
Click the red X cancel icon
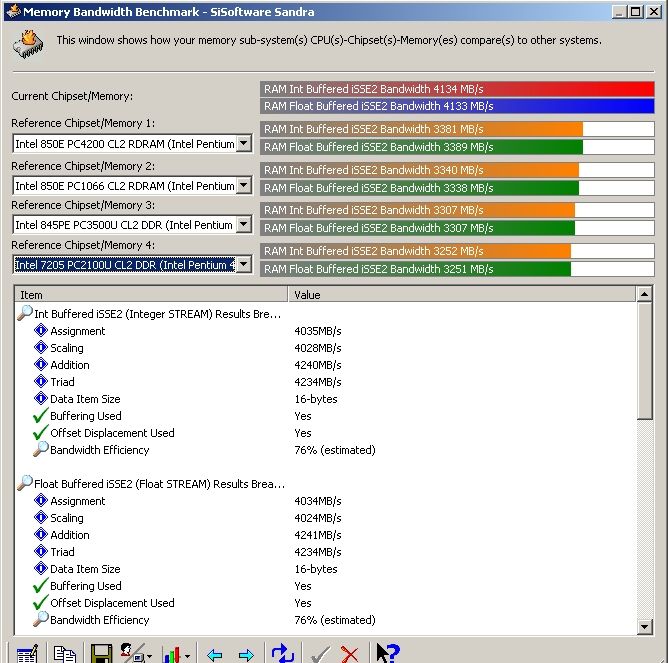[x=350, y=654]
